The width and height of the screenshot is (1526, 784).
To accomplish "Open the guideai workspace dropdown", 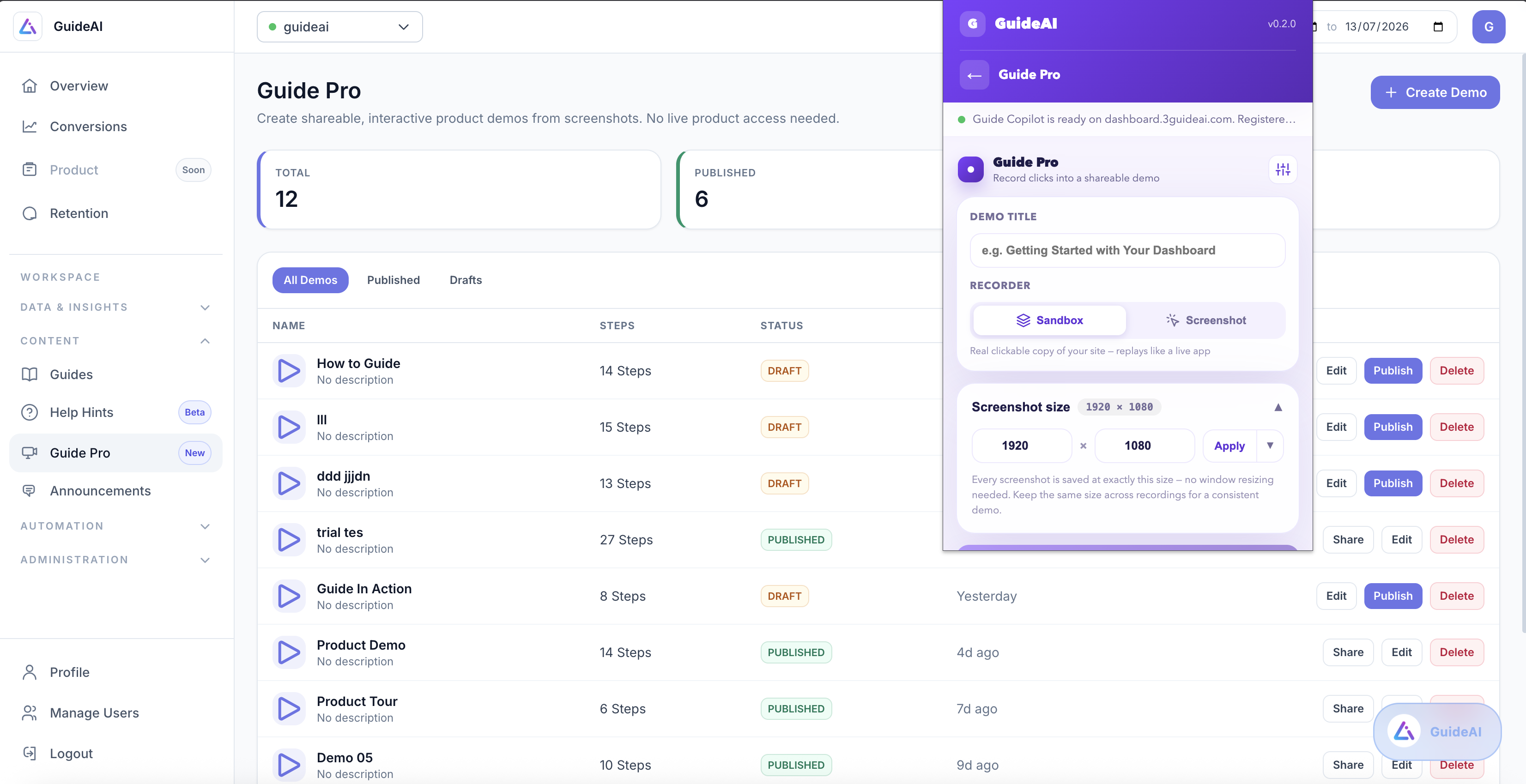I will (x=339, y=27).
